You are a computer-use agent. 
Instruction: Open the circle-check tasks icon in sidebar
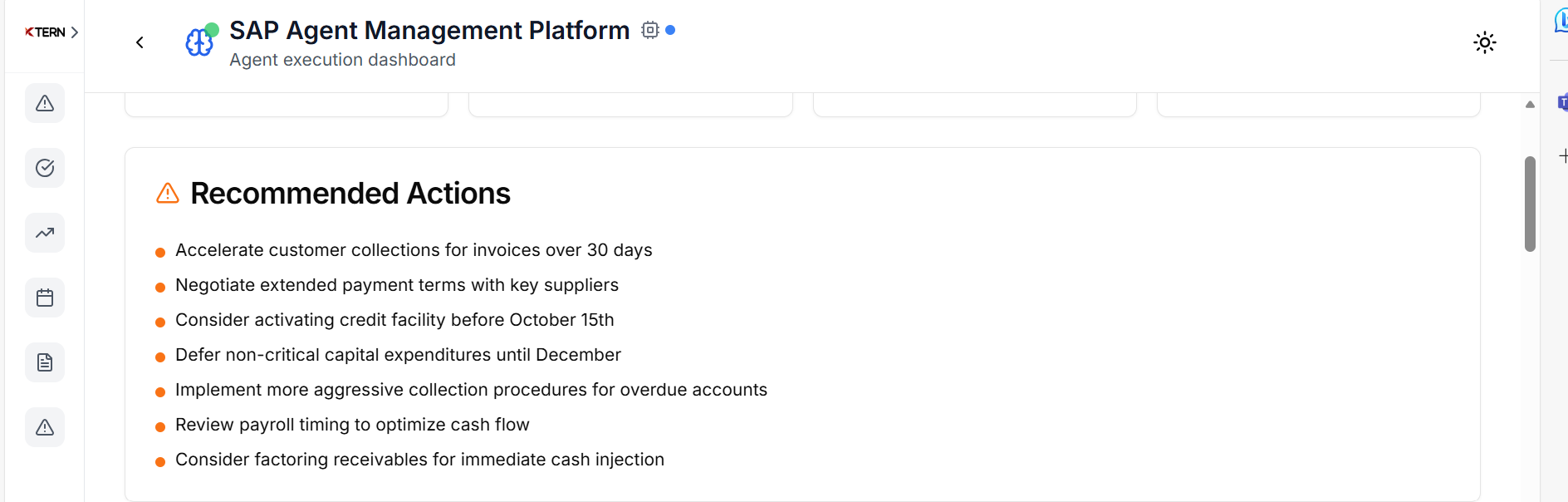click(45, 168)
